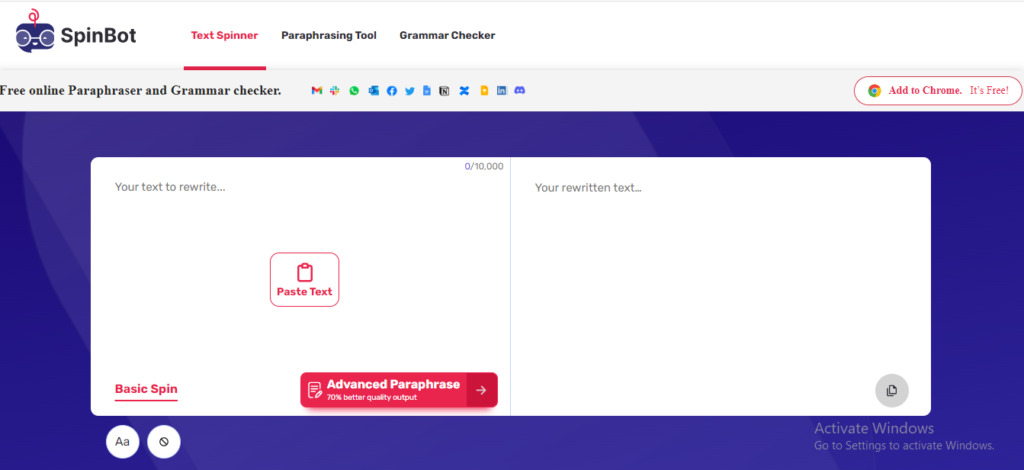
Task: Click the Discord icon
Action: click(x=520, y=91)
